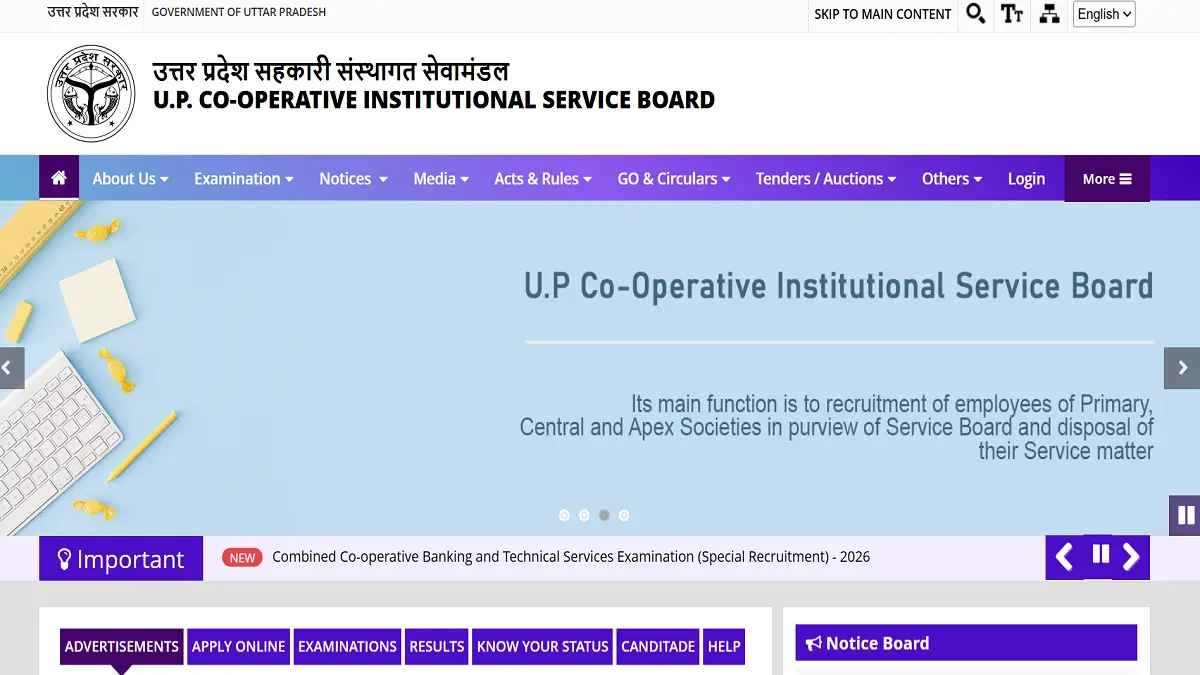Screen dimensions: 1200x675
Task: Change site language using the English dropdown
Action: point(1103,14)
